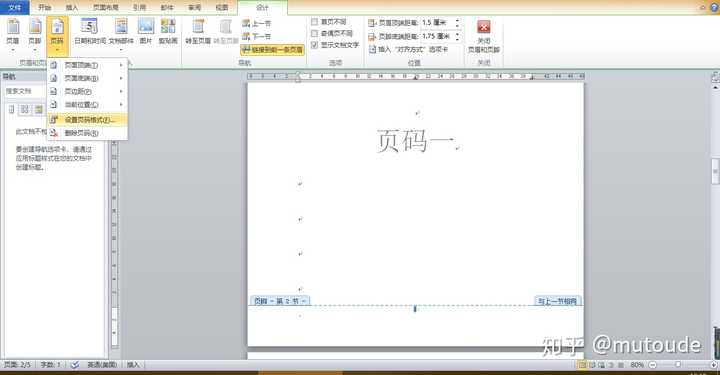Select the page thumbnails view in navigation pane
The height and width of the screenshot is (375, 720).
(25, 109)
